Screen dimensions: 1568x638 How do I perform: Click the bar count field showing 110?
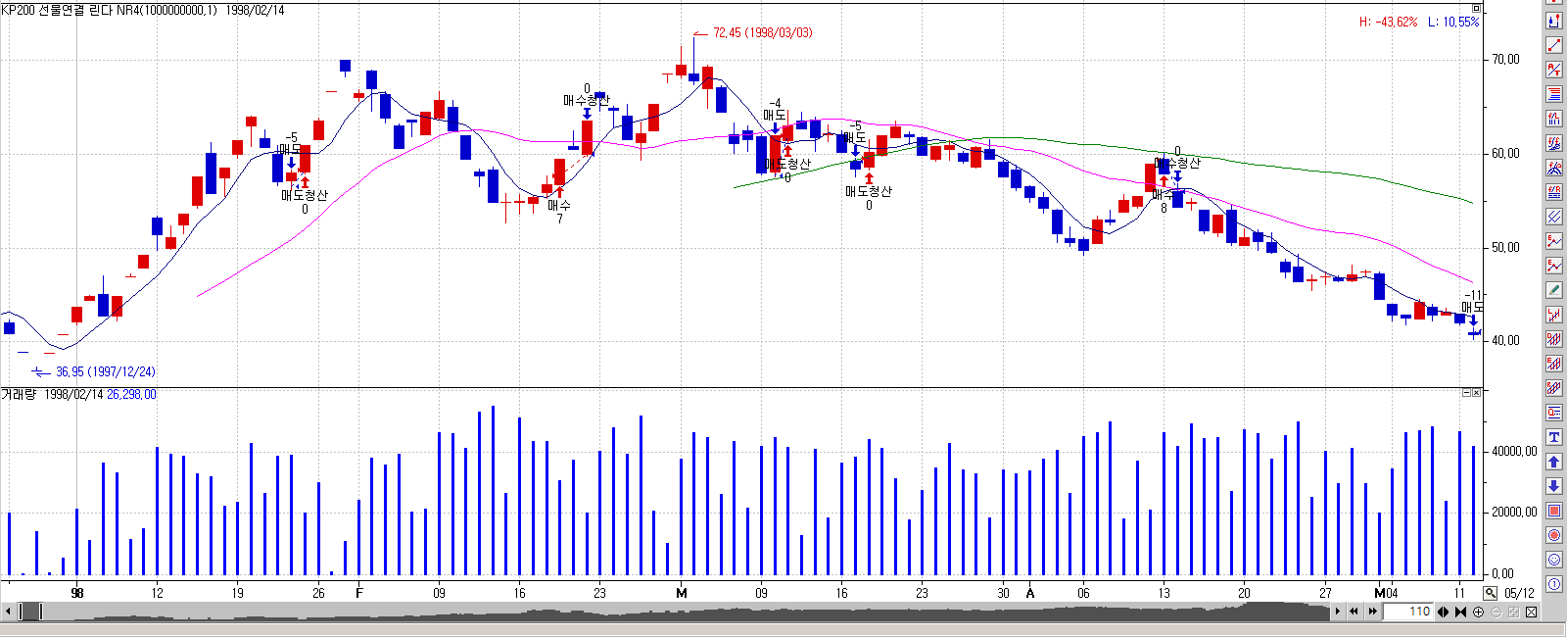coord(1408,612)
